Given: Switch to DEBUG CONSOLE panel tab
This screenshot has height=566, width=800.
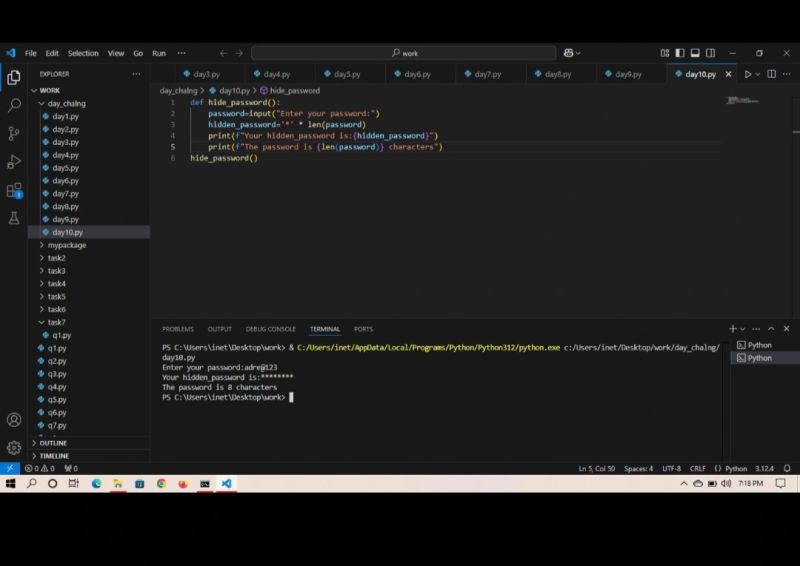Looking at the screenshot, I should (270, 329).
